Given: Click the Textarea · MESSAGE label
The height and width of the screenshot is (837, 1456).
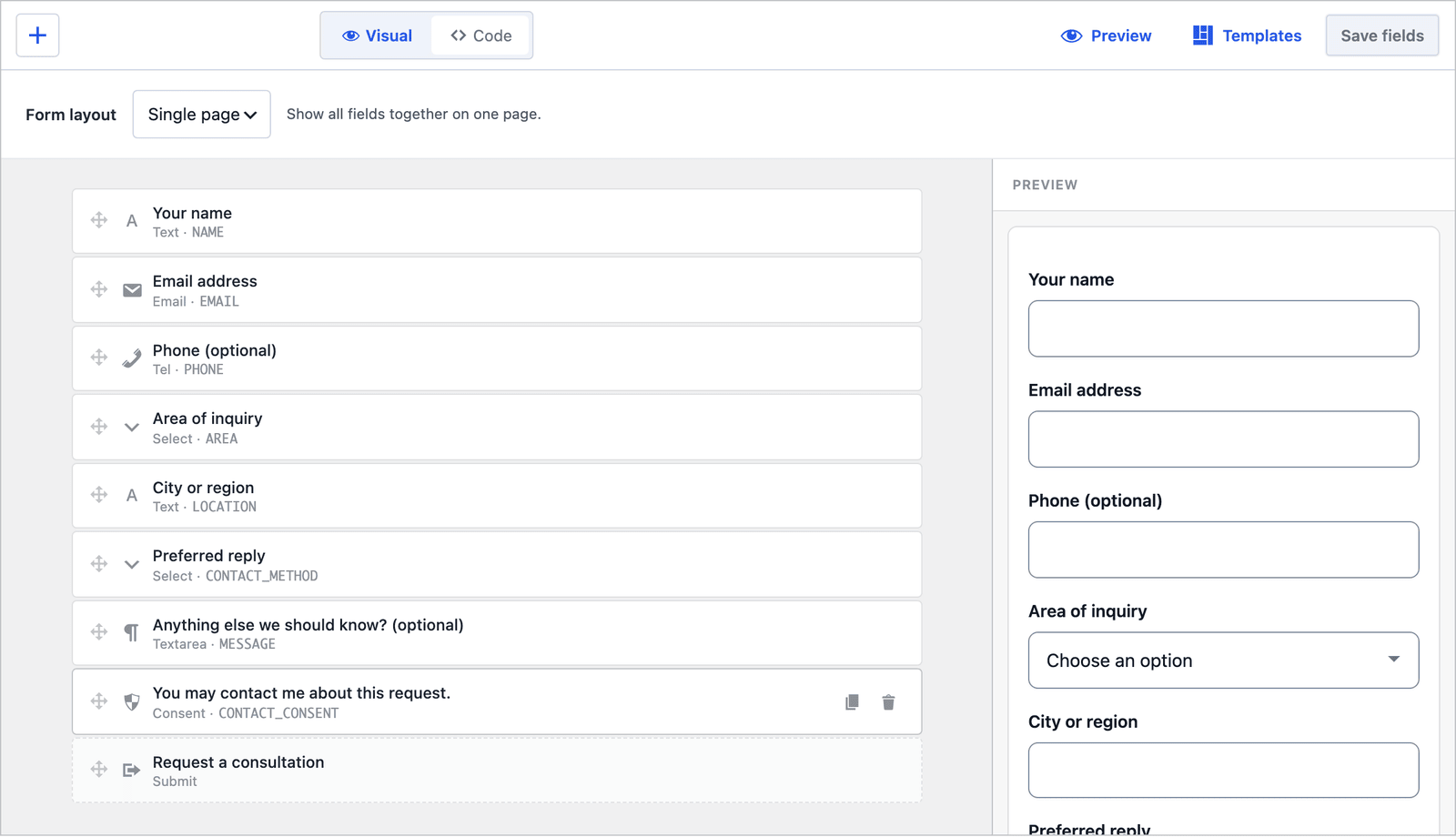Looking at the screenshot, I should tap(214, 645).
